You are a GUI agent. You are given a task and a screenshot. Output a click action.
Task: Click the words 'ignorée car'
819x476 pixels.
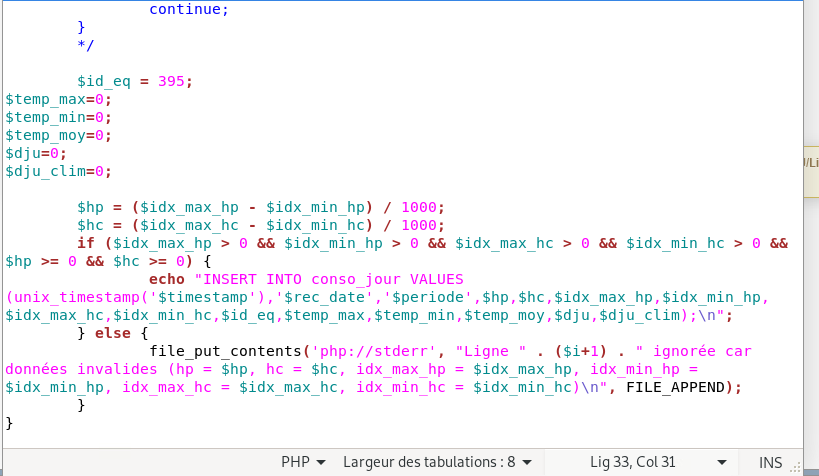(x=702, y=351)
